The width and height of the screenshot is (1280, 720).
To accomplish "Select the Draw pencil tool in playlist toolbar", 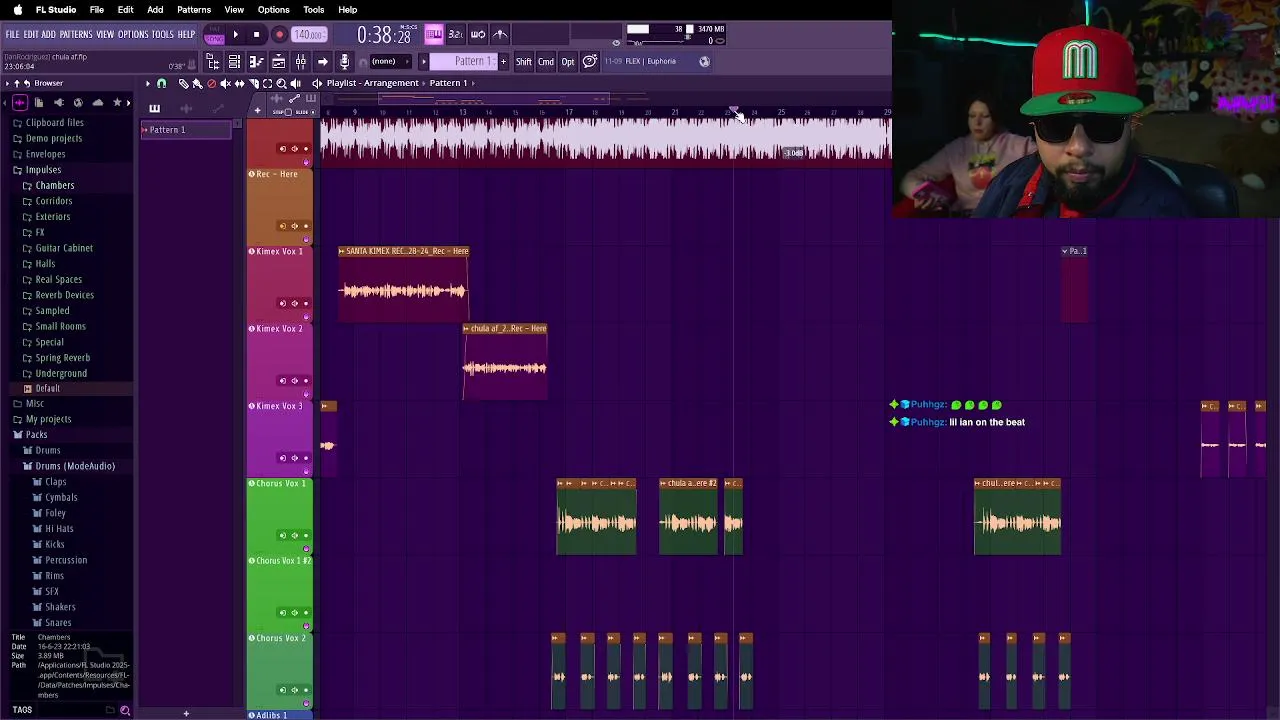I will point(183,83).
